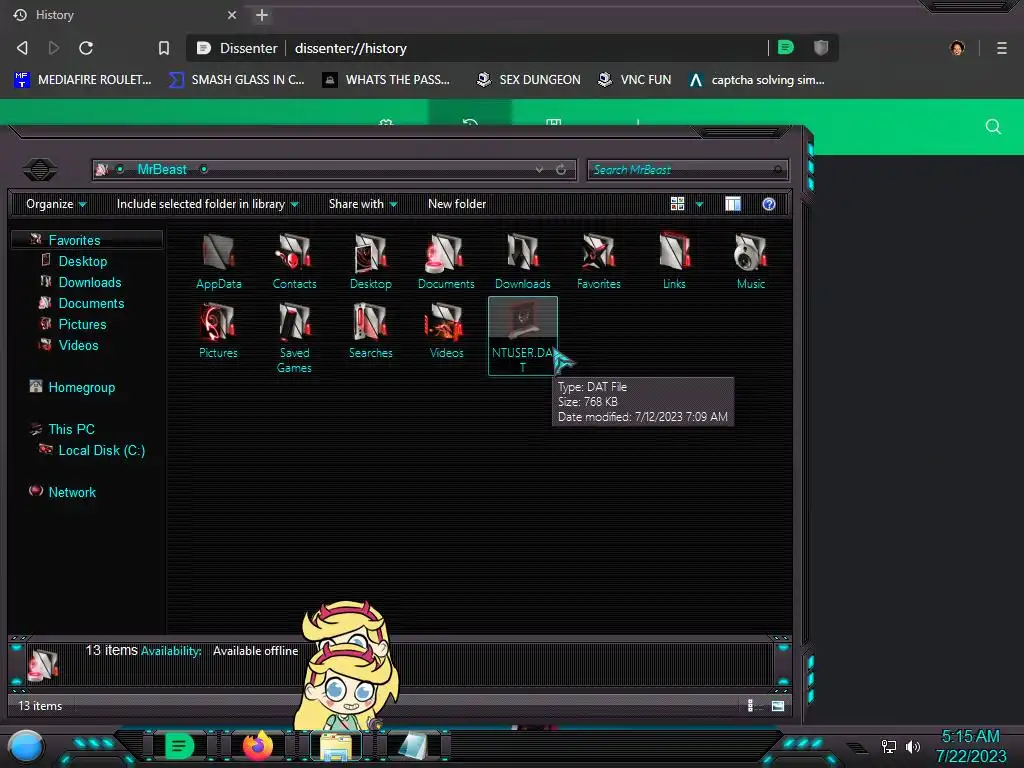
Task: Select Network in navigation tree
Action: (x=72, y=492)
